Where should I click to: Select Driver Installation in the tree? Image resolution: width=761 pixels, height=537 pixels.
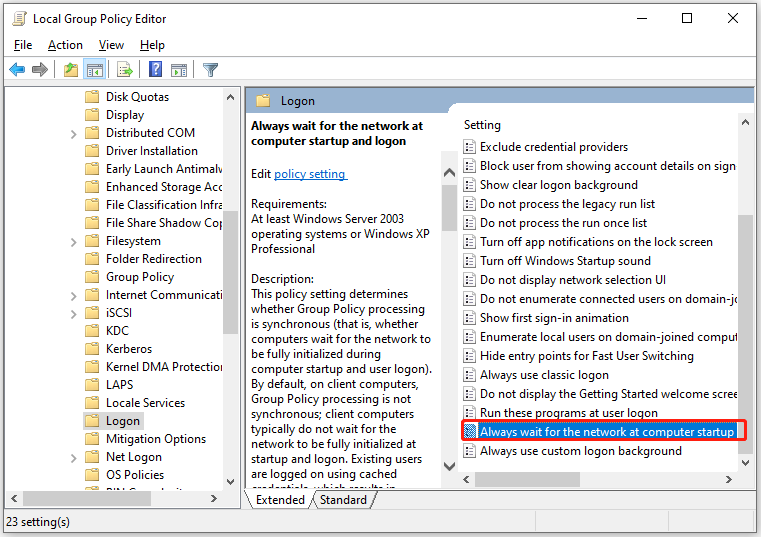pos(151,151)
